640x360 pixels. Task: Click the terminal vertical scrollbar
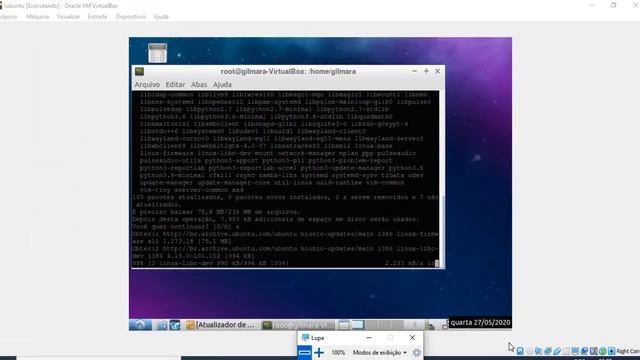pos(442,180)
